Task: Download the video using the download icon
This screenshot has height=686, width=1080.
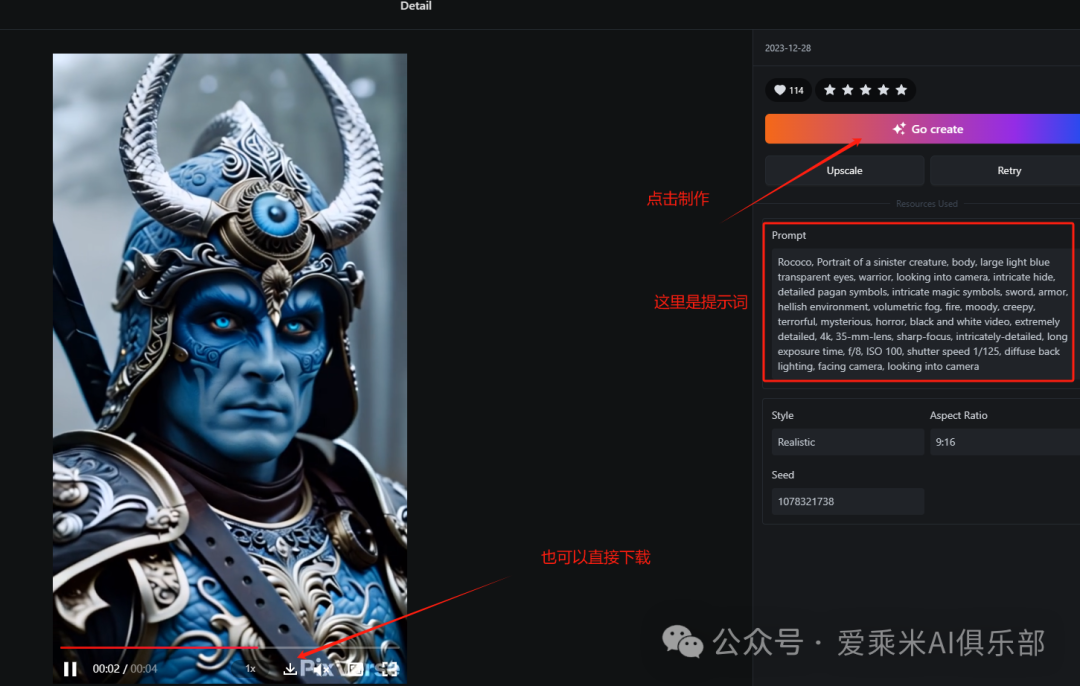Action: pyautogui.click(x=290, y=668)
